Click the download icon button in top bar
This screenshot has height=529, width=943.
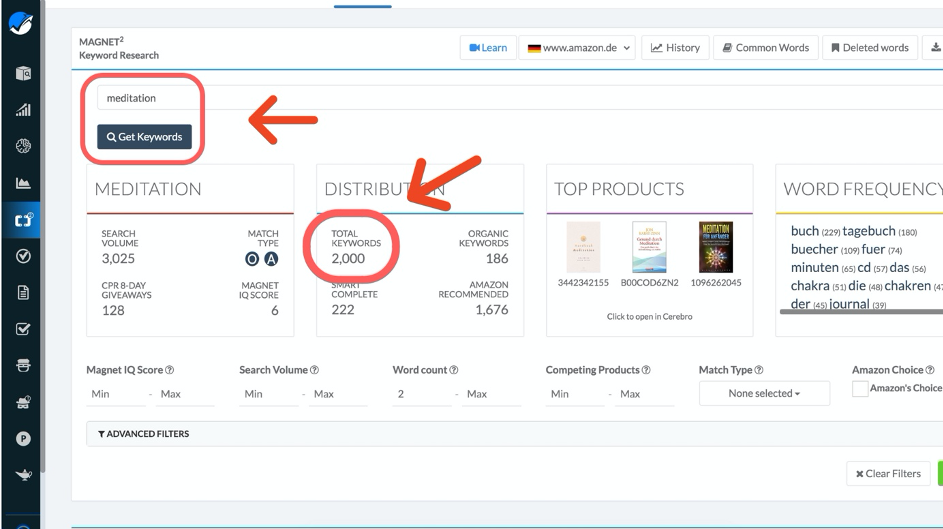point(935,47)
